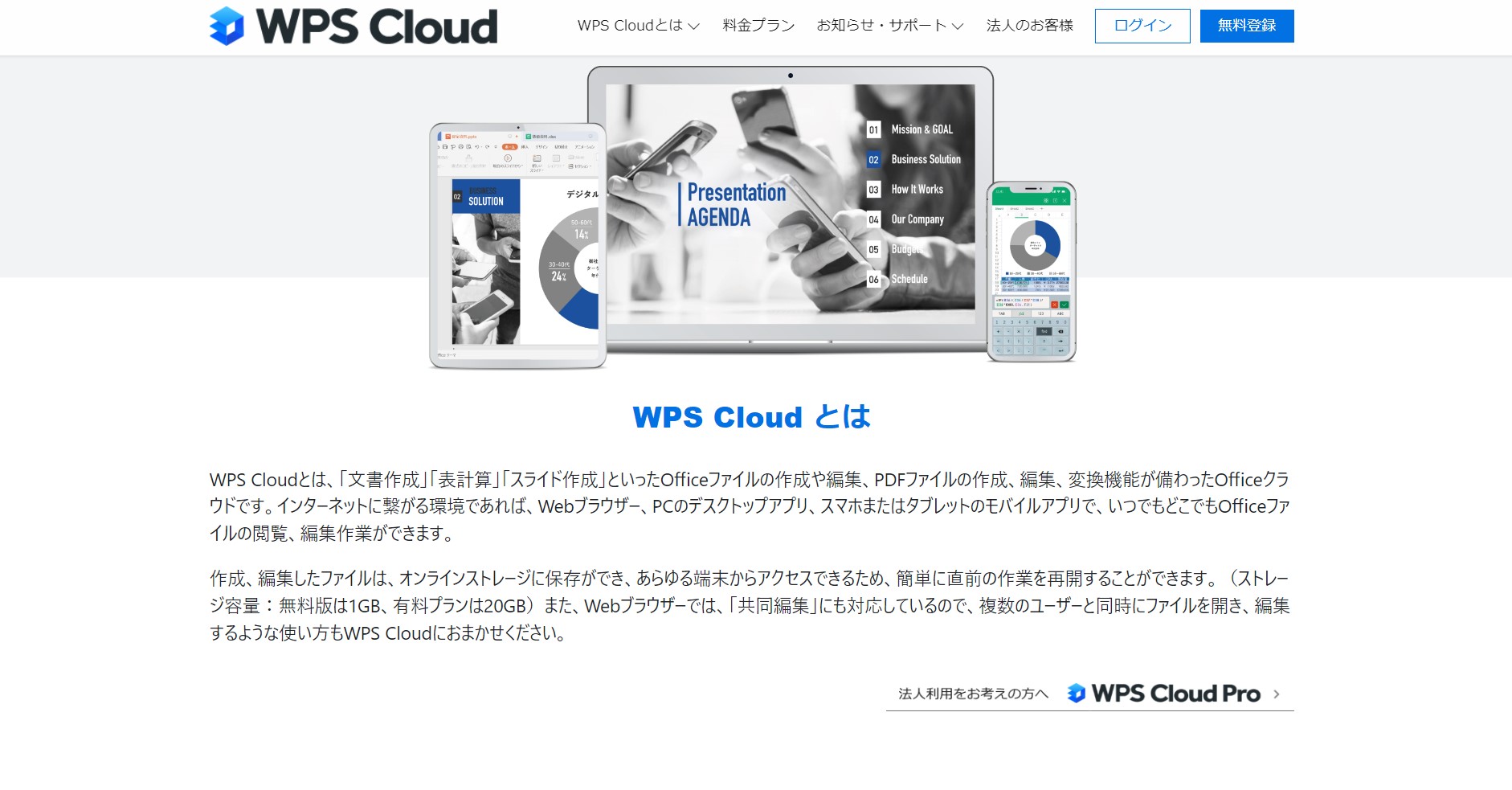This screenshot has width=1512, height=790.
Task: Click the WPS Cloud とは heading
Action: [752, 417]
